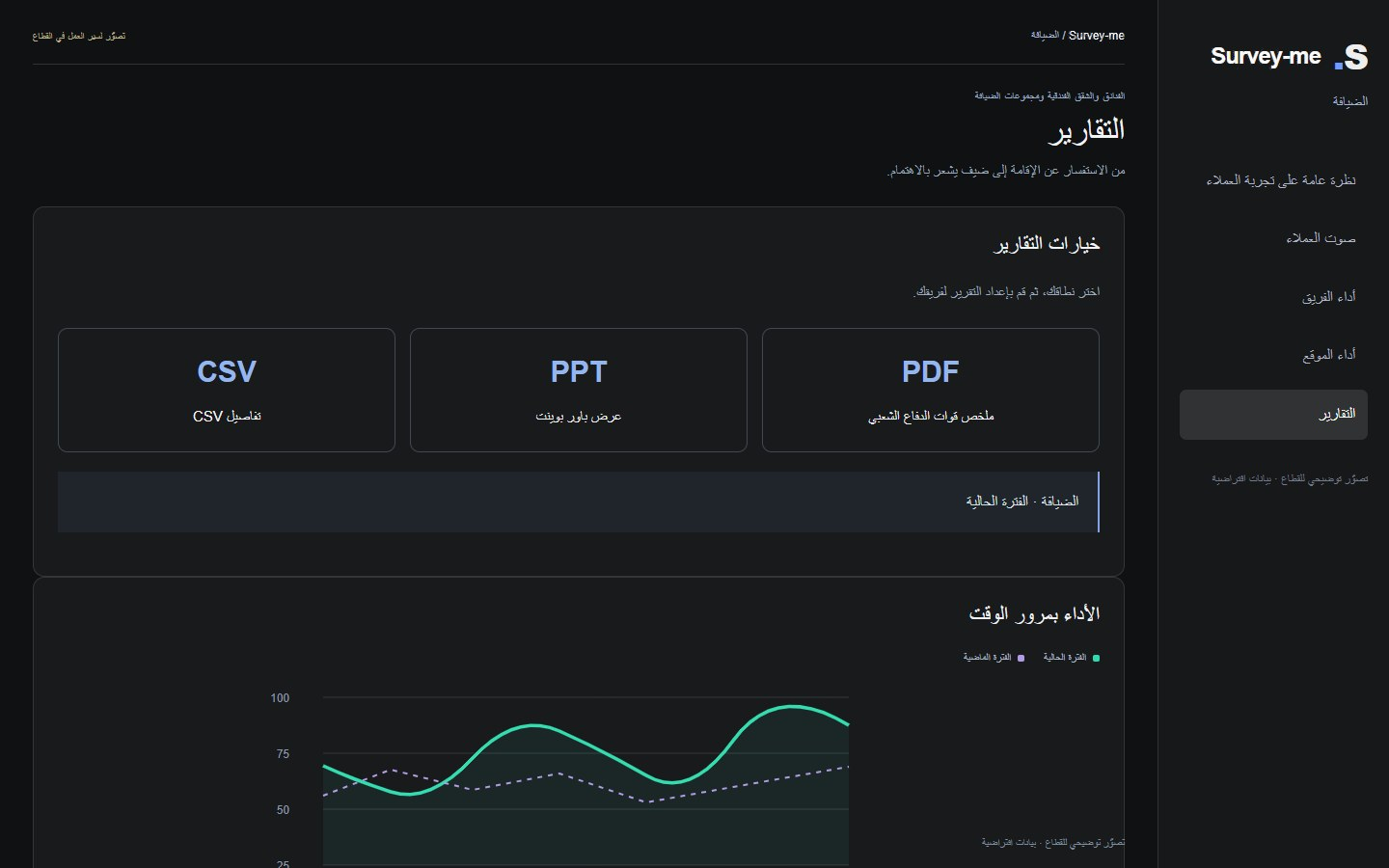Click the Survey-me S logo icon
The height and width of the screenshot is (868, 1389).
tap(1351, 57)
